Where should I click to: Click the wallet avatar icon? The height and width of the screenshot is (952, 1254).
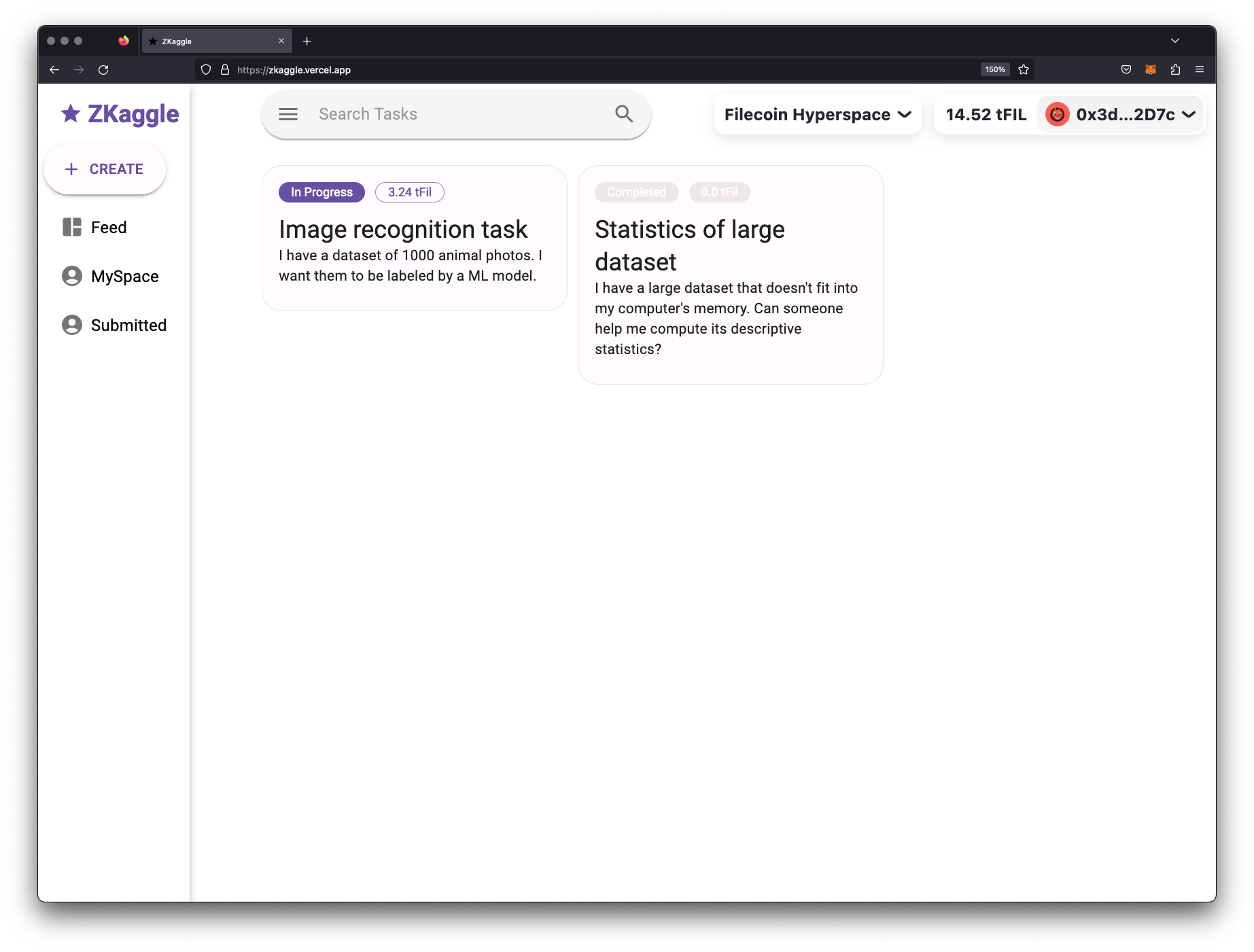1057,114
